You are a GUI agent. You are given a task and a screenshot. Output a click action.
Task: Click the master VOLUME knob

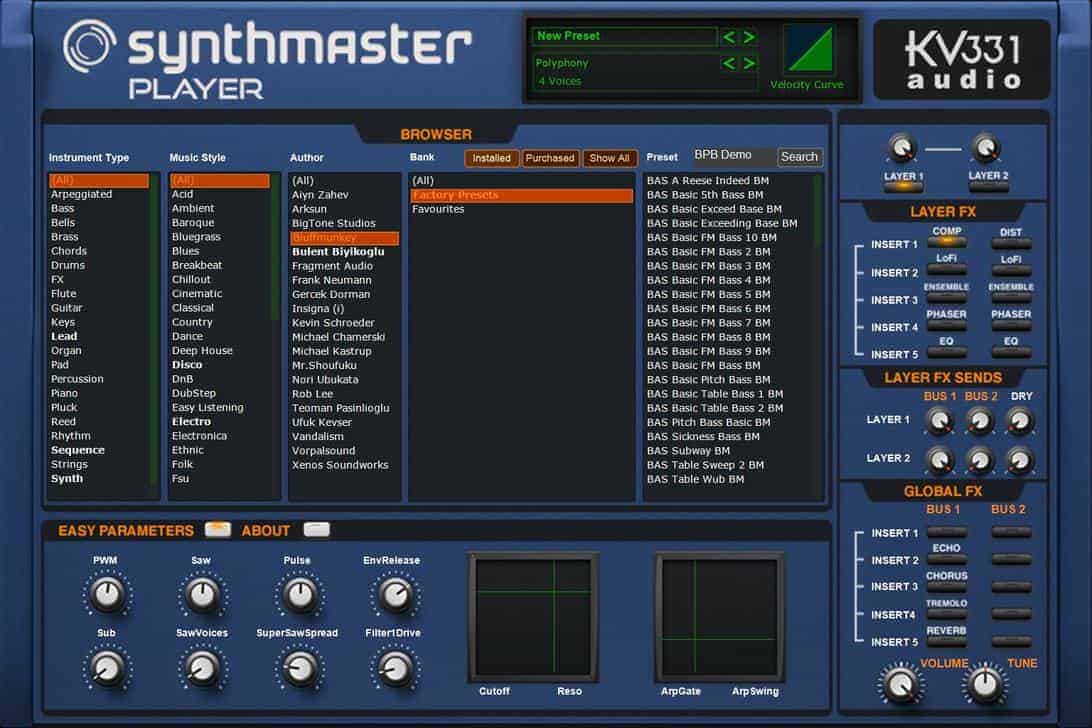click(x=901, y=685)
